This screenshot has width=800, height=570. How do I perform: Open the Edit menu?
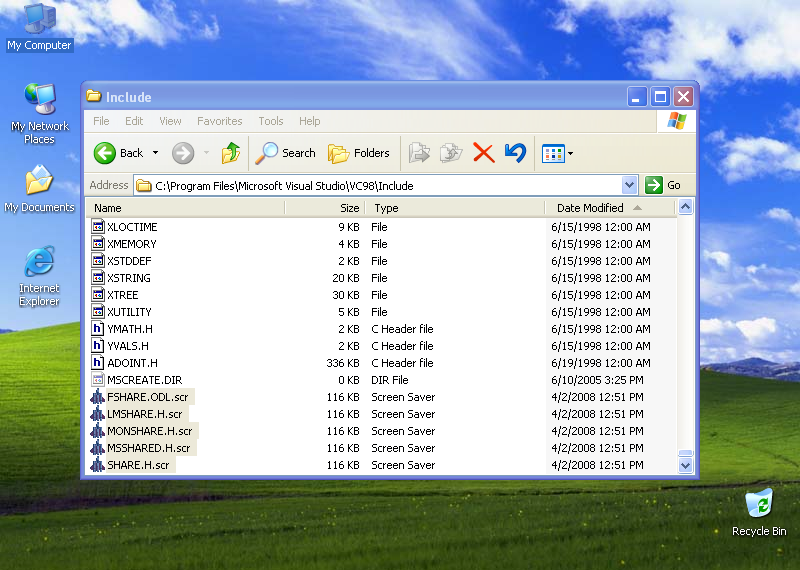134,121
